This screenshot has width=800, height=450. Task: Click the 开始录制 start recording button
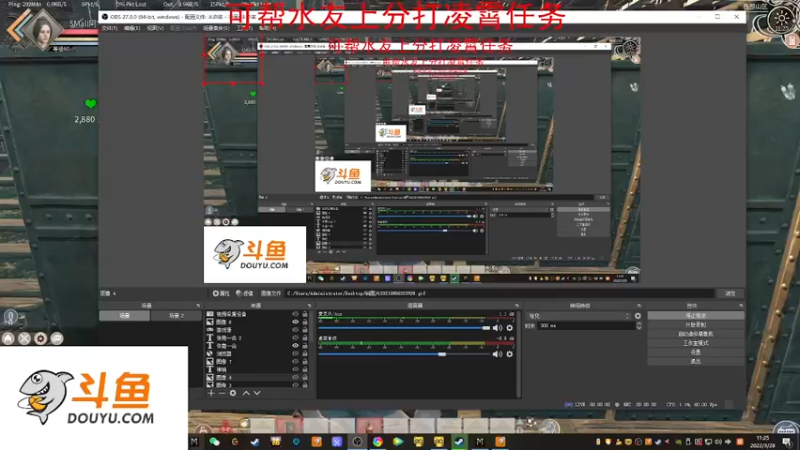tap(695, 325)
